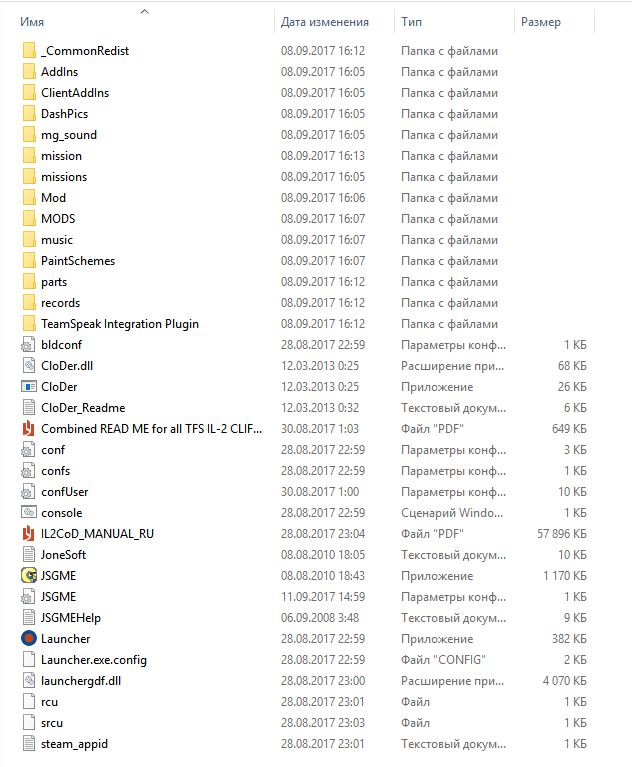This screenshot has height=767, width=632.
Task: Click the Combined READ ME PDF icon
Action: (29, 429)
